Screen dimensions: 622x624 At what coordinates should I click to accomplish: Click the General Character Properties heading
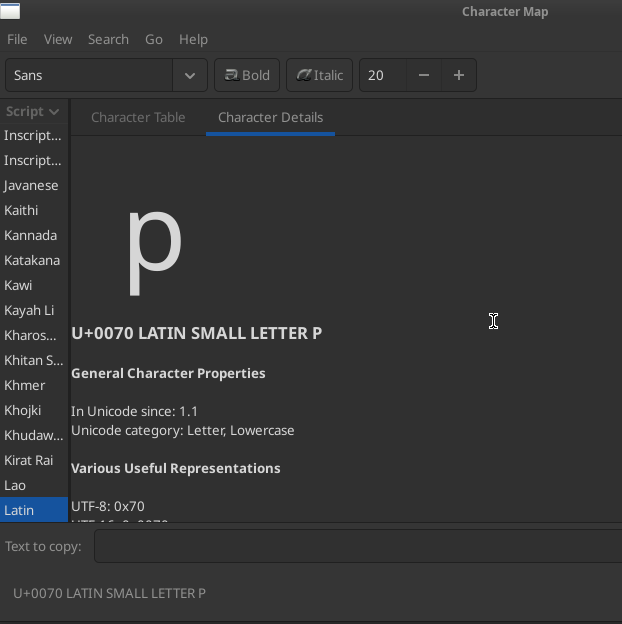[x=168, y=373]
